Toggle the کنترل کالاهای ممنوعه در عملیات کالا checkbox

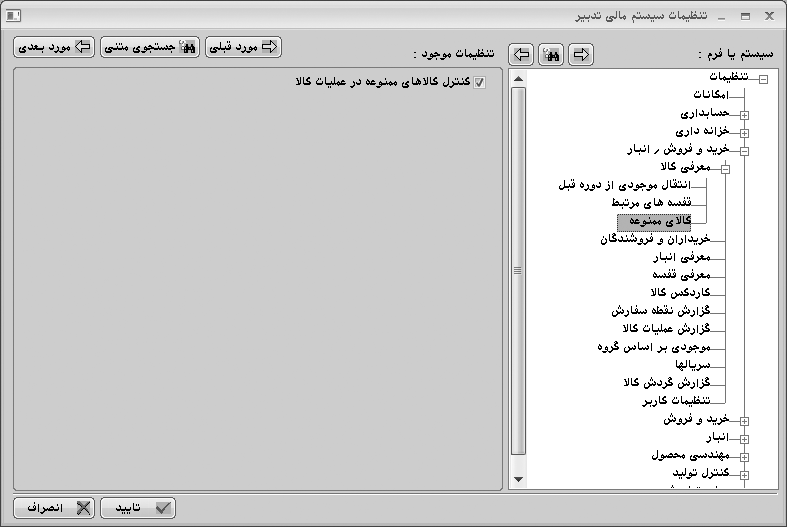point(479,81)
